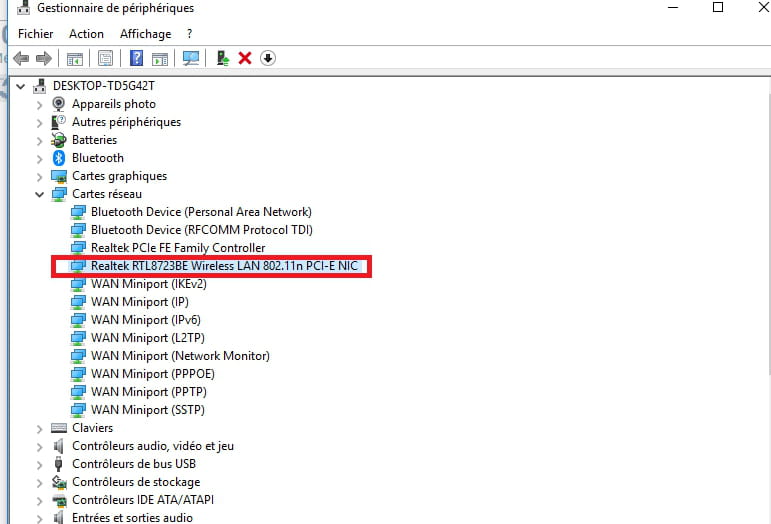
Task: Select the DESKTOP-TD5G42T computer icon
Action: tap(40, 86)
